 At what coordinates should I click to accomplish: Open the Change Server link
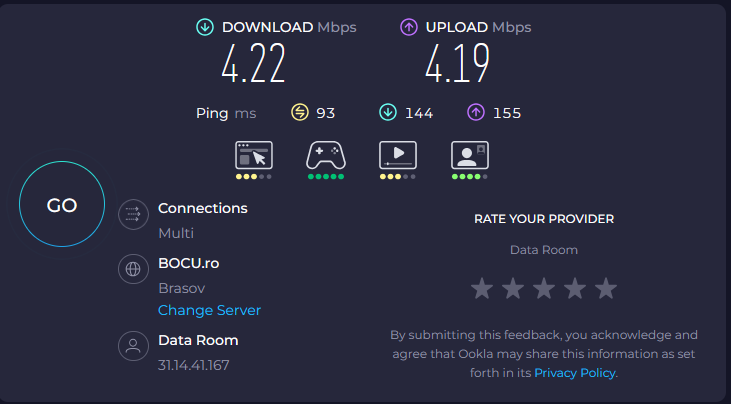pyautogui.click(x=209, y=310)
